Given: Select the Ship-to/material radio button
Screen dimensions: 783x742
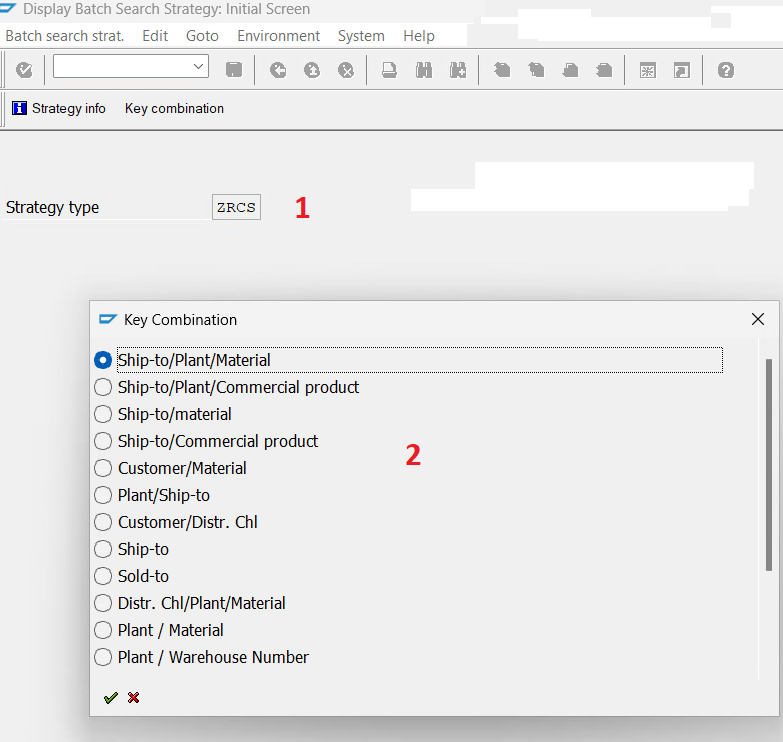Looking at the screenshot, I should click(x=103, y=414).
